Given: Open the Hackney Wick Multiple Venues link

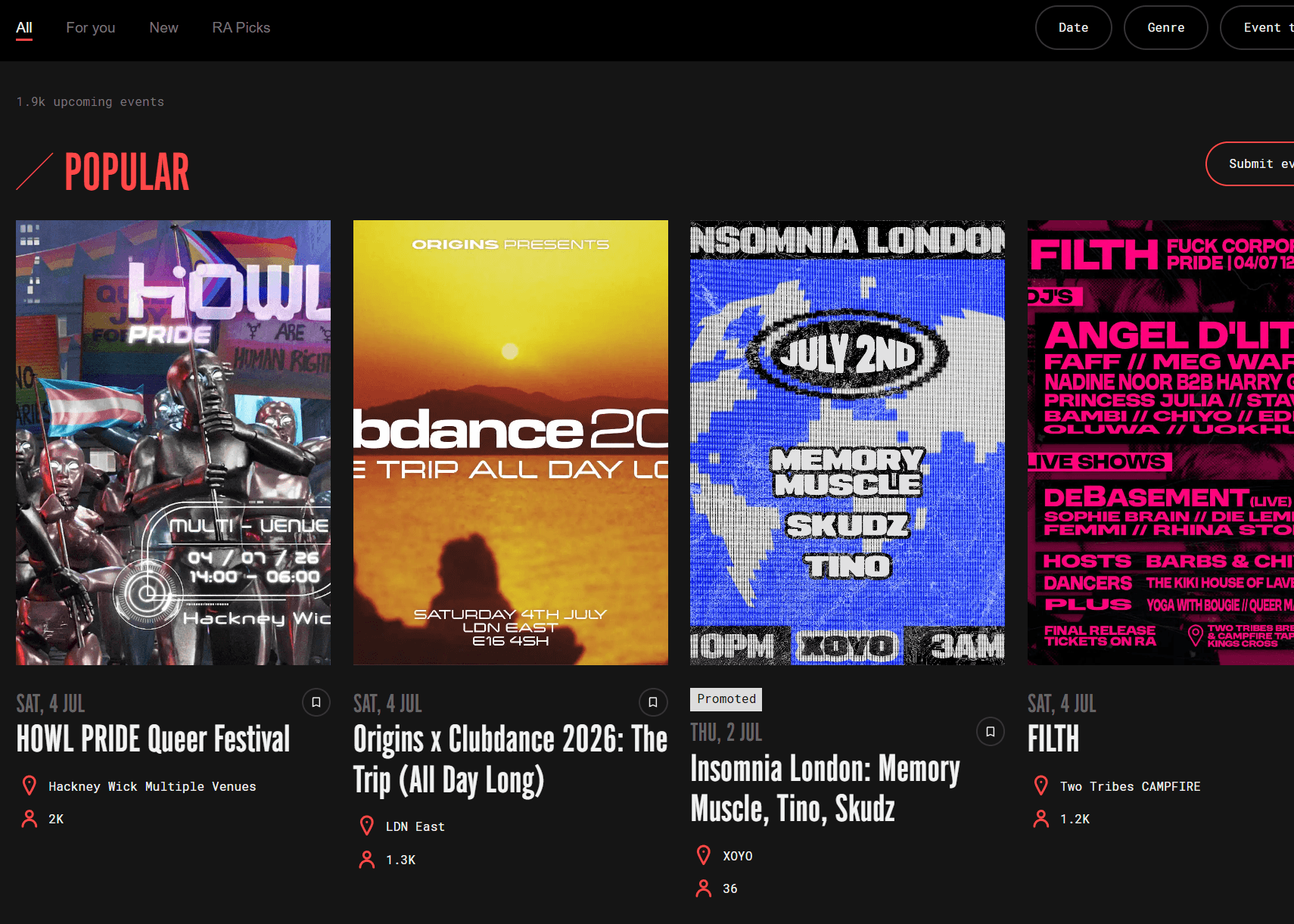Looking at the screenshot, I should pyautogui.click(x=152, y=787).
